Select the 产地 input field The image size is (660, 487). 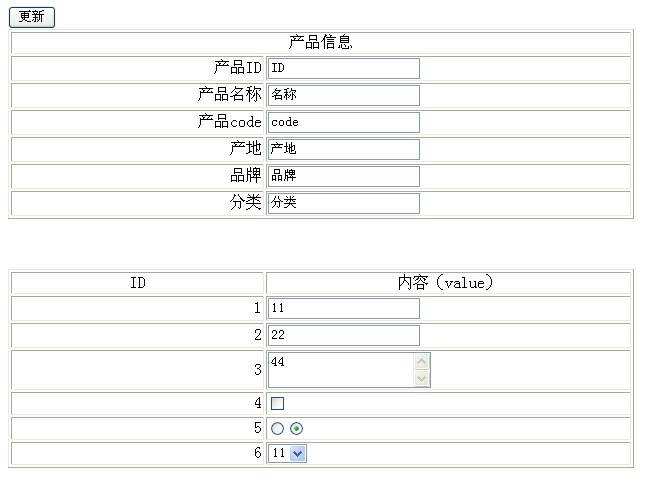pos(343,149)
